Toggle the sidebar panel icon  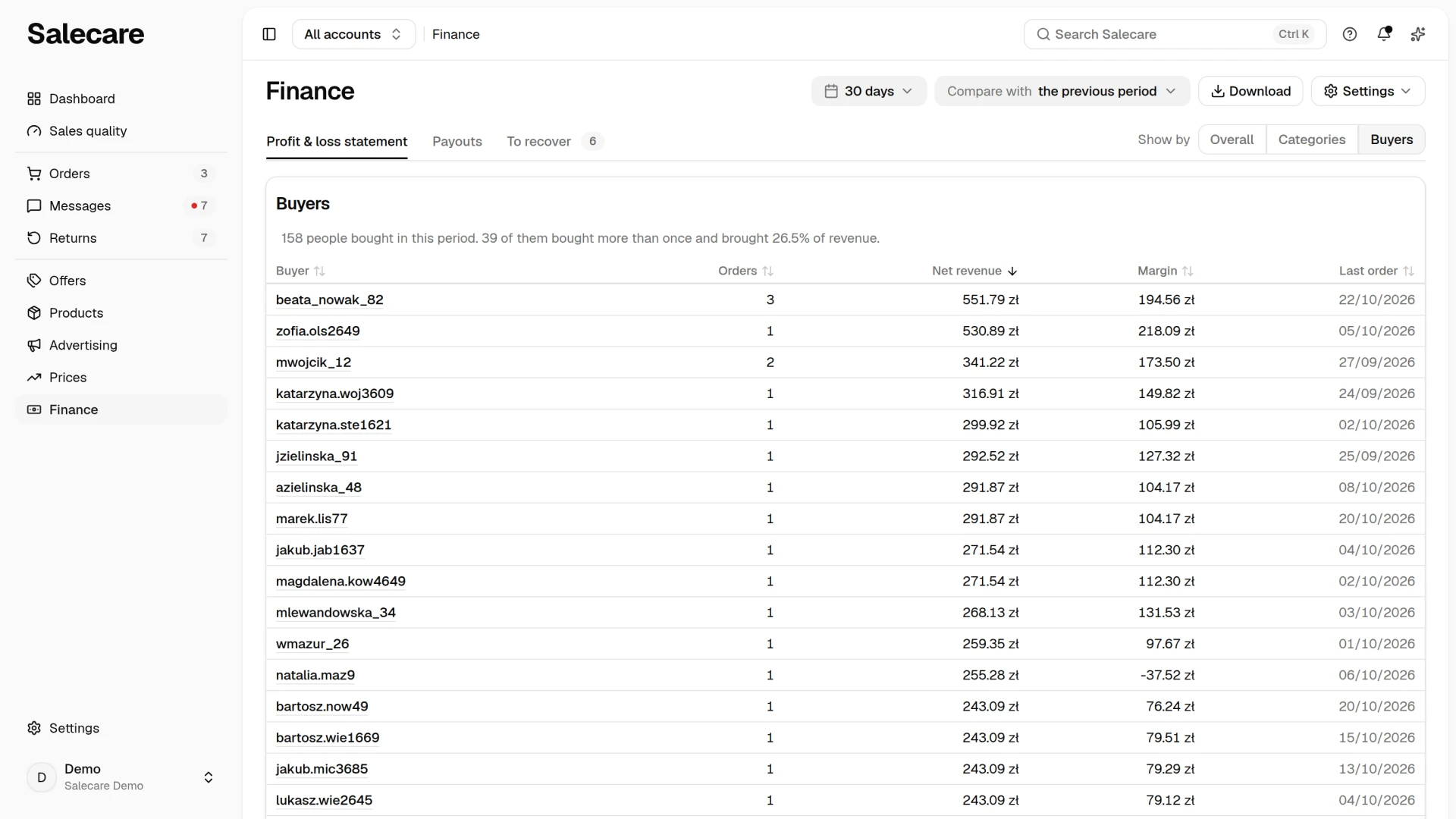(x=269, y=34)
